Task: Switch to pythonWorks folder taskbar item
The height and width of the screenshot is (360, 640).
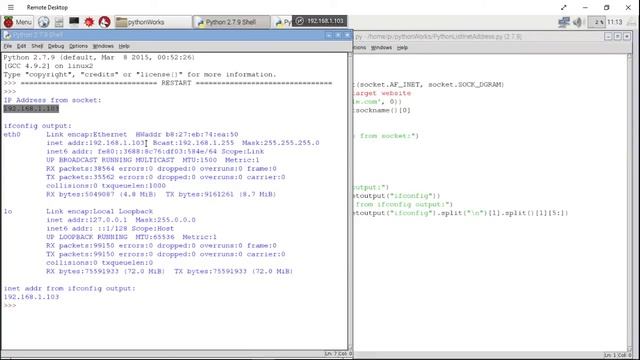Action: click(153, 22)
